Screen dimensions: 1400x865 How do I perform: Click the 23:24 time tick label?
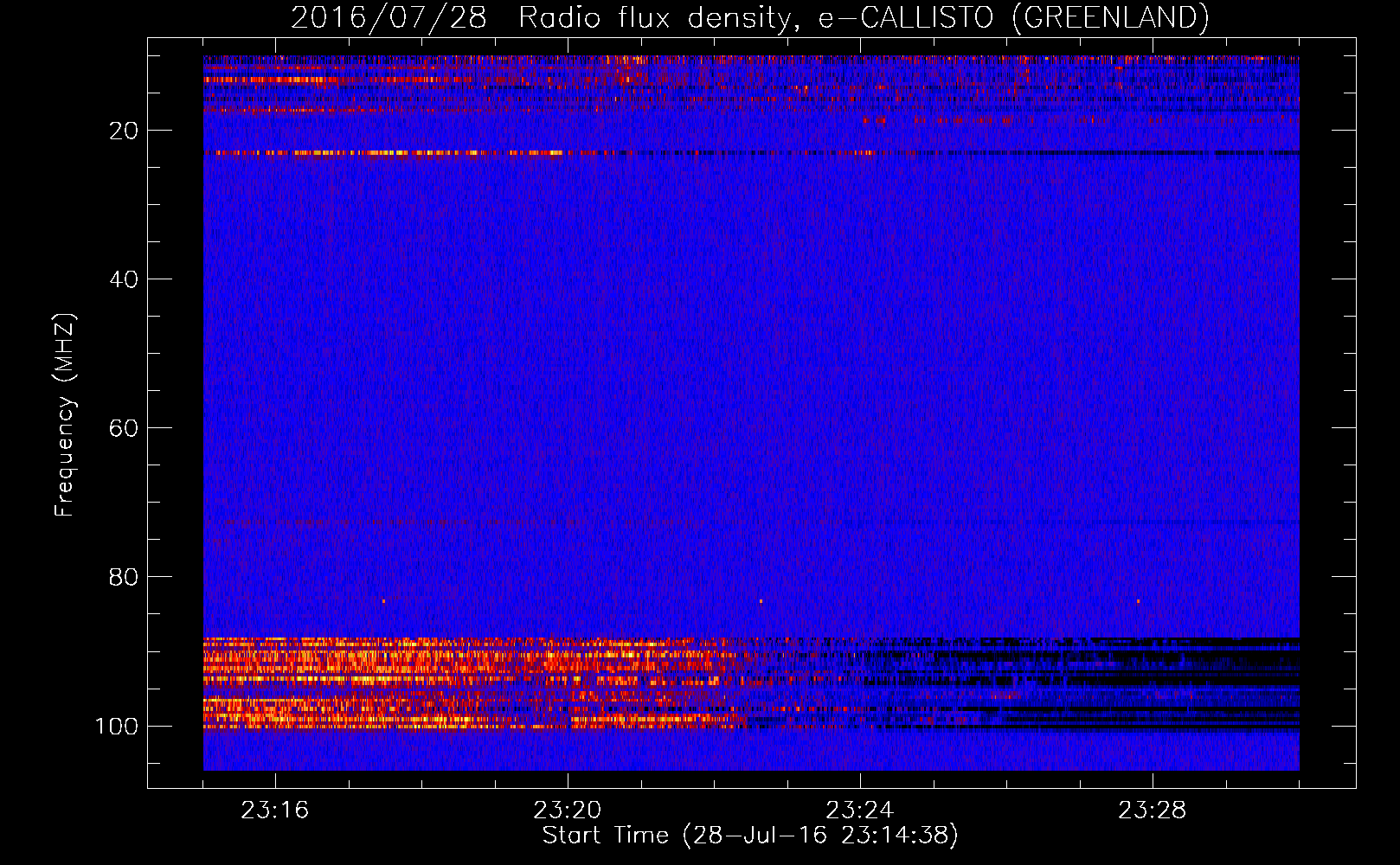click(x=859, y=811)
